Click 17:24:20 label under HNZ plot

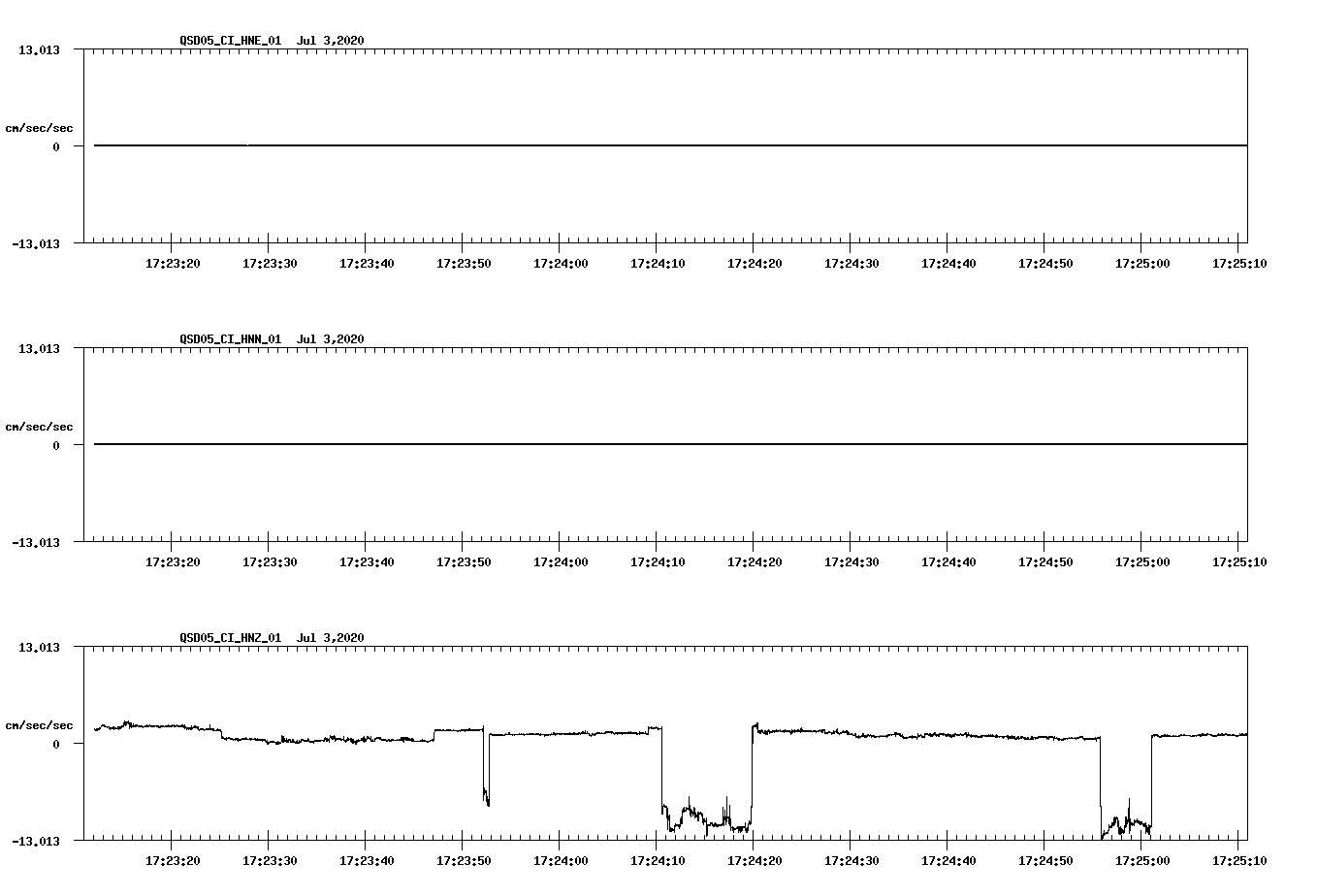(x=755, y=861)
